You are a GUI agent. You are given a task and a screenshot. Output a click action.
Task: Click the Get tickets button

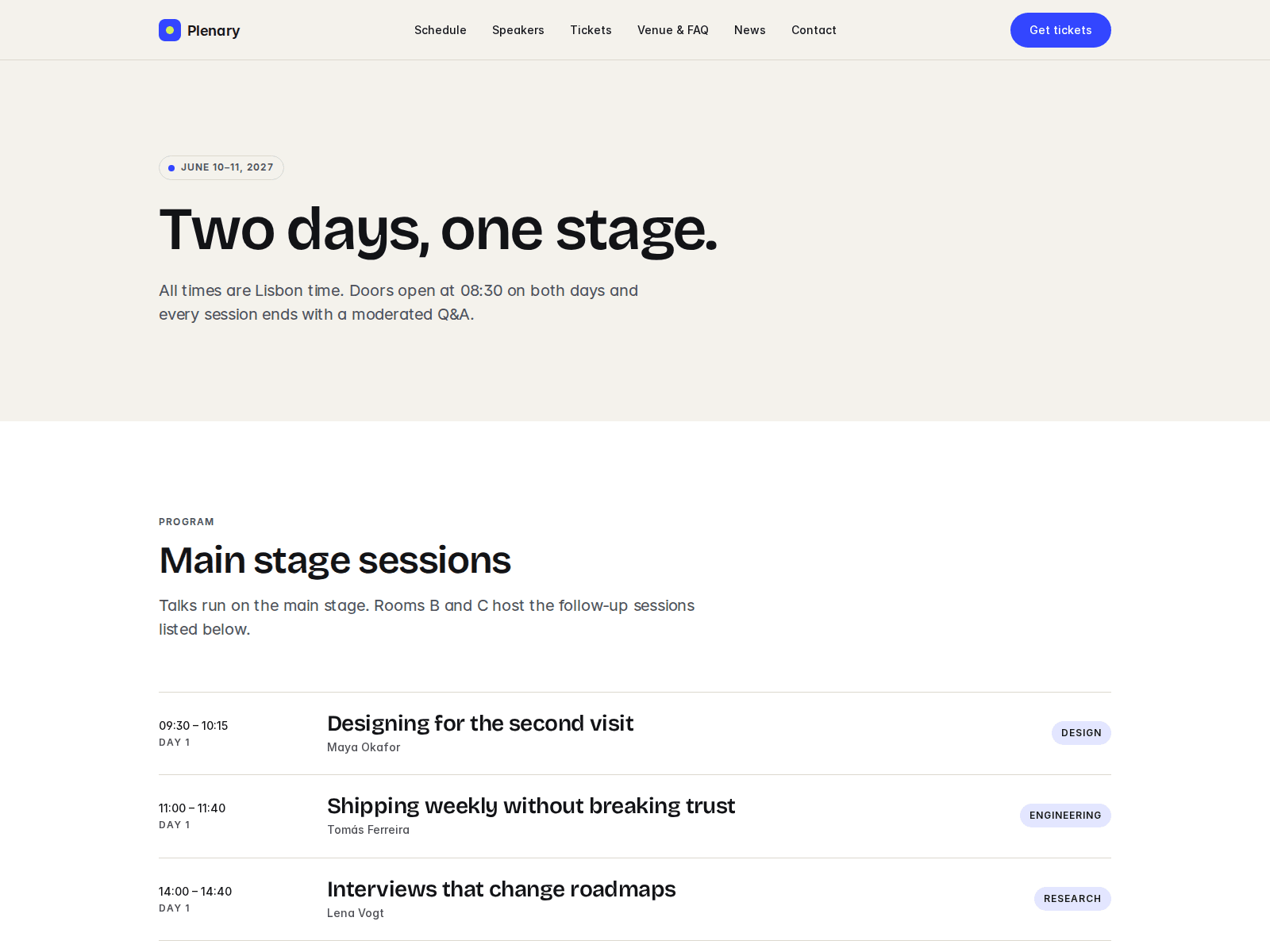[1060, 30]
